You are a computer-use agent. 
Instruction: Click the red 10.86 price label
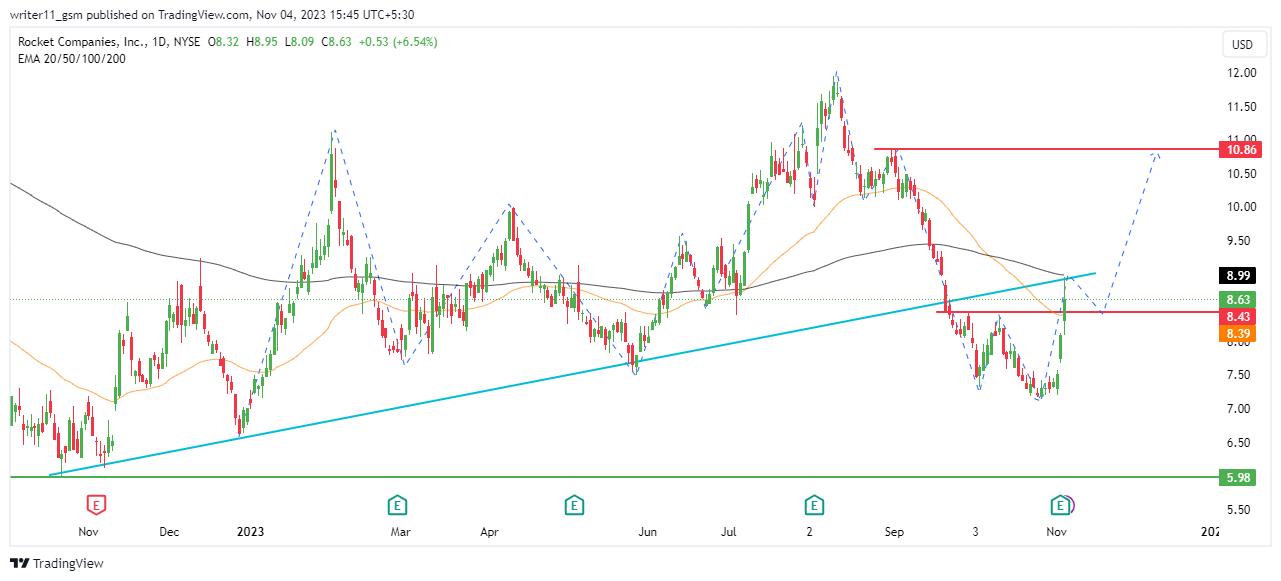coord(1239,150)
